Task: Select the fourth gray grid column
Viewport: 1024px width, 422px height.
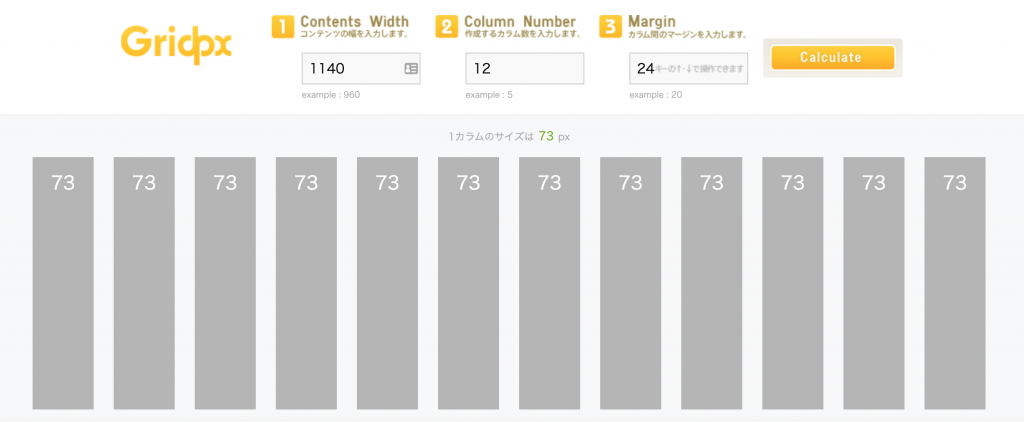Action: (306, 283)
